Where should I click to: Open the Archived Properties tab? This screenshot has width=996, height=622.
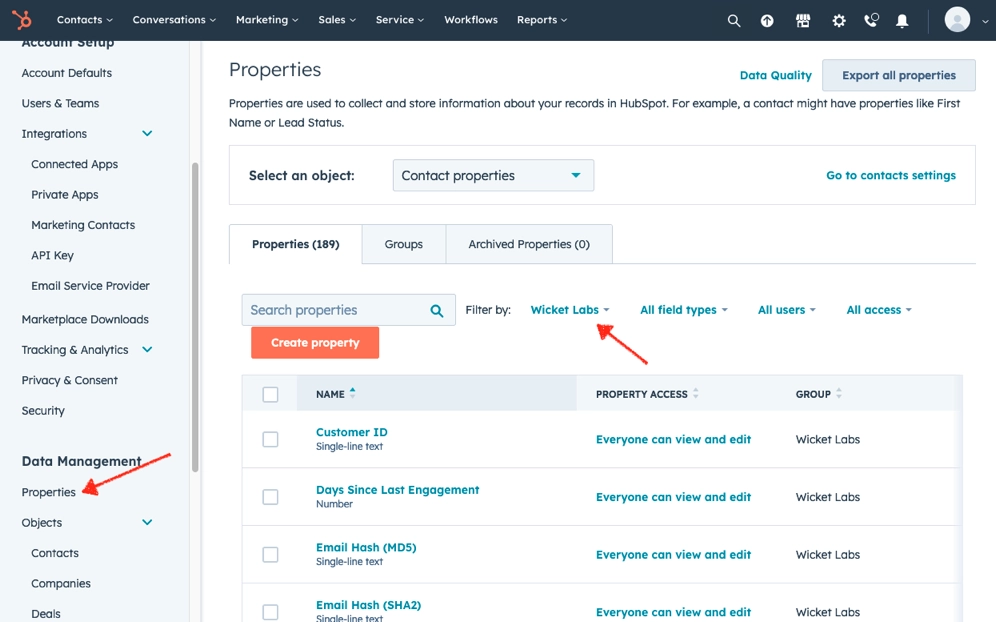click(528, 244)
